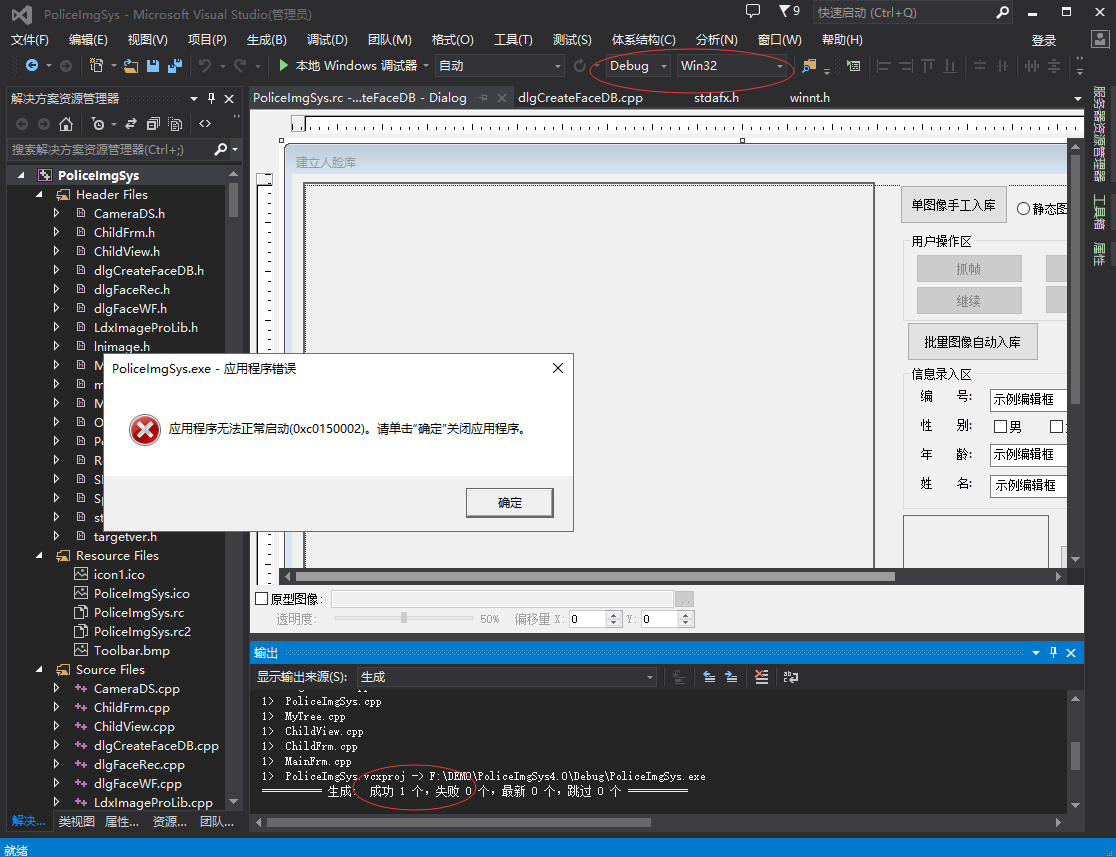Open the 工具(T) menu
Screen dimensions: 1116x857
tap(513, 40)
